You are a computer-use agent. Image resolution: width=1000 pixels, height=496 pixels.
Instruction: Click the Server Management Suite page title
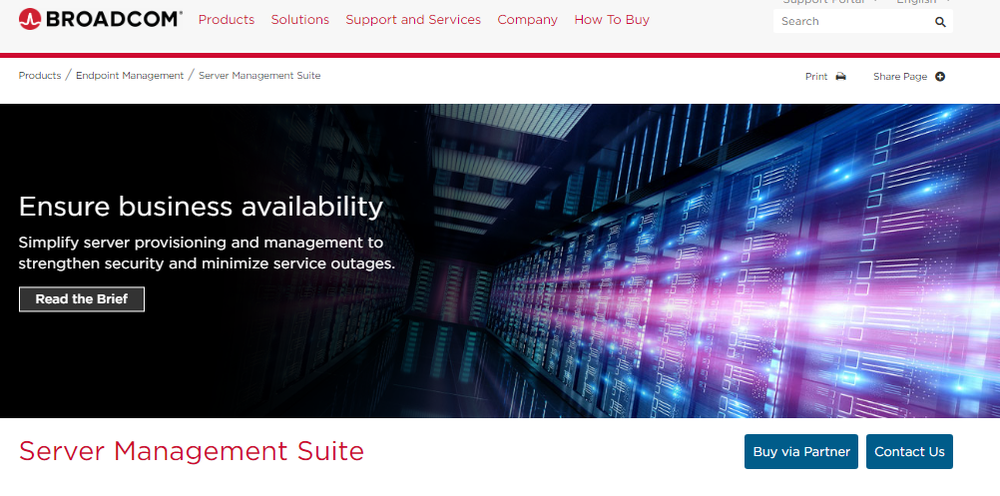tap(191, 451)
